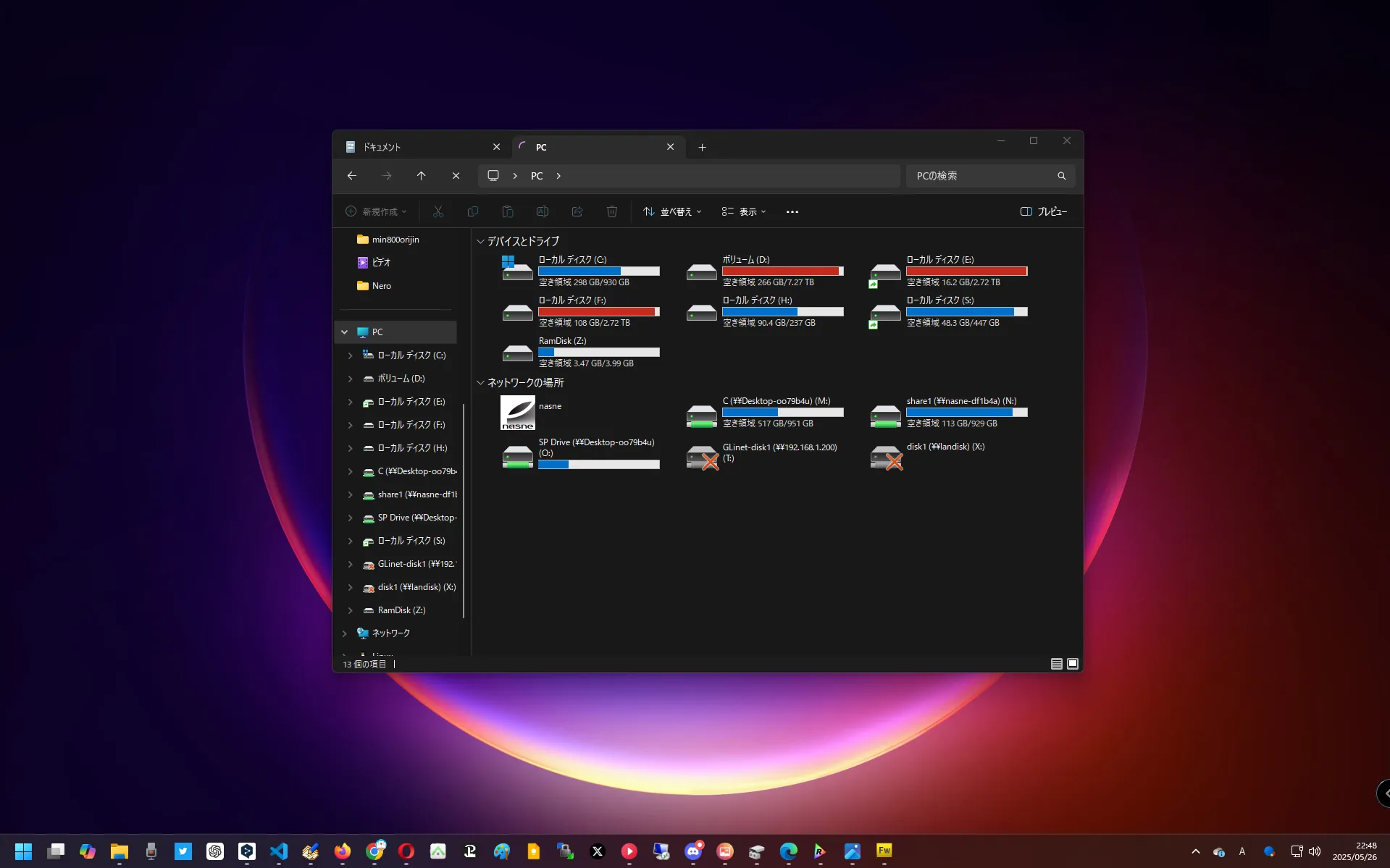The width and height of the screenshot is (1390, 868).
Task: Toggle the プレビュー preview pane
Action: 1043,211
